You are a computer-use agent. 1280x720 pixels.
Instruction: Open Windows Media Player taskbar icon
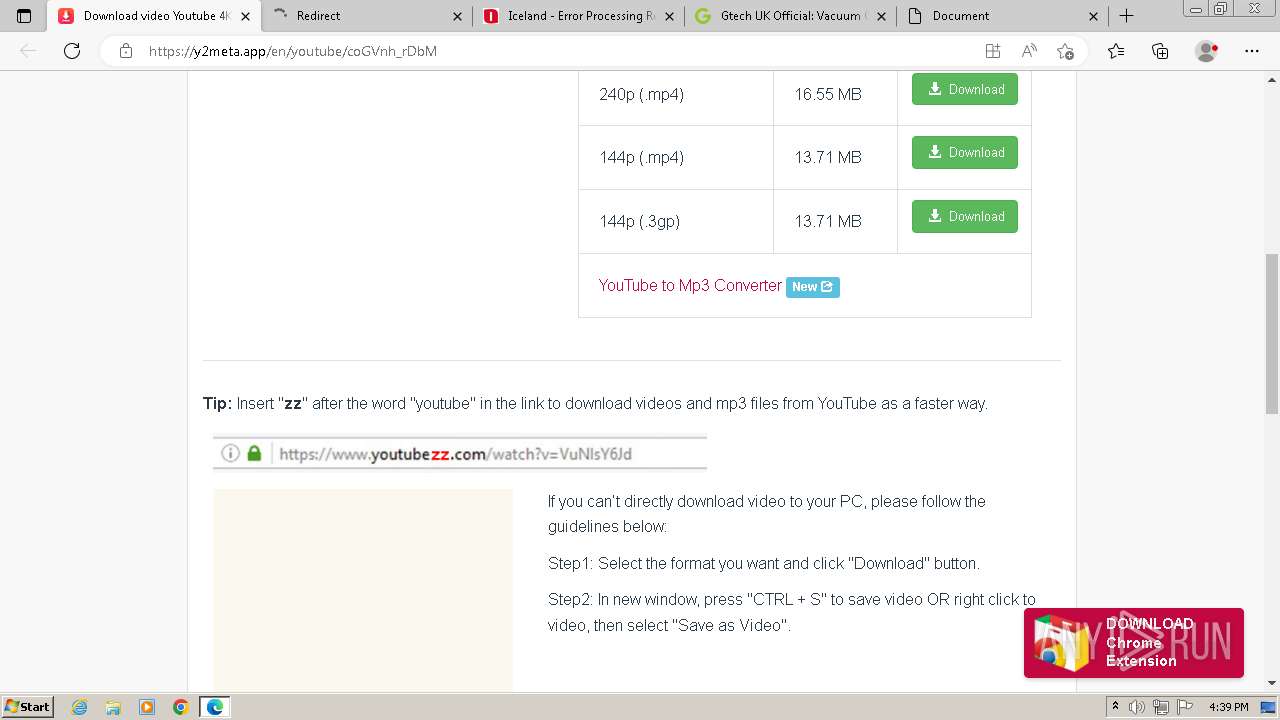(x=147, y=707)
